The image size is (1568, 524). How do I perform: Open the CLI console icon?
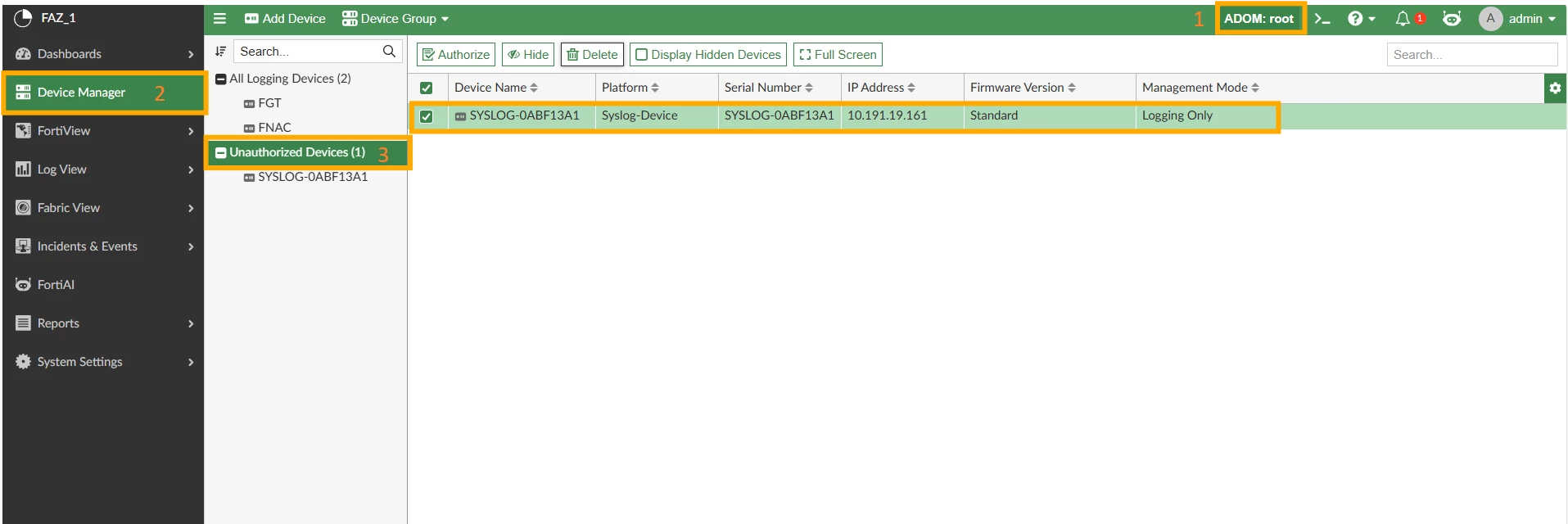pyautogui.click(x=1322, y=18)
